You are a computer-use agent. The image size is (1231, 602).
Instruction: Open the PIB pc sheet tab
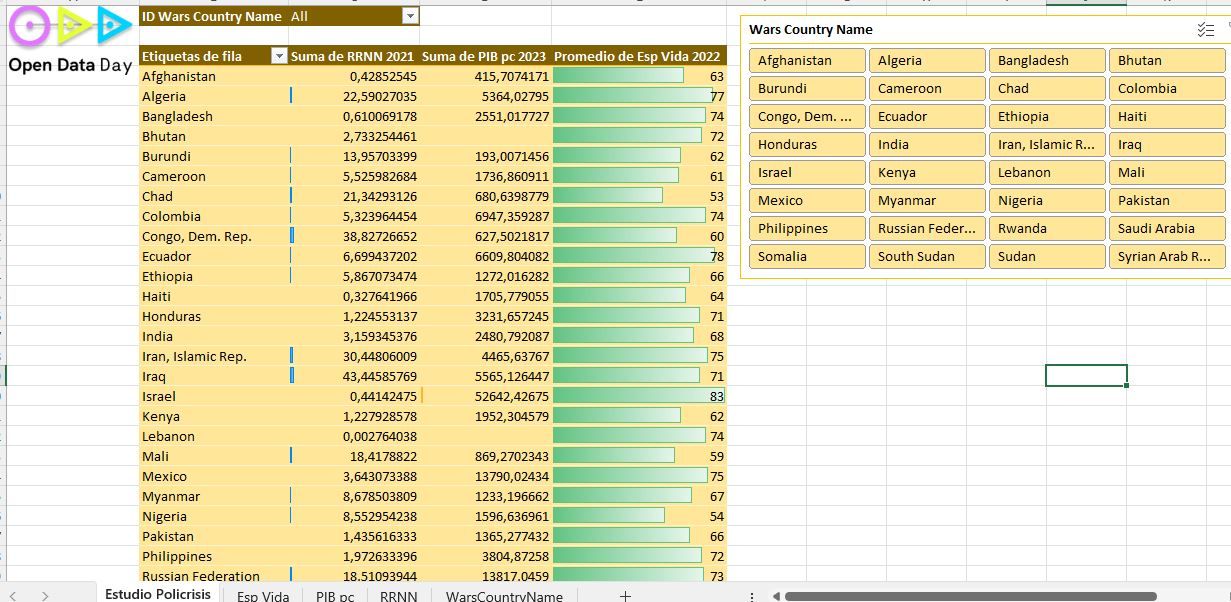(x=335, y=596)
